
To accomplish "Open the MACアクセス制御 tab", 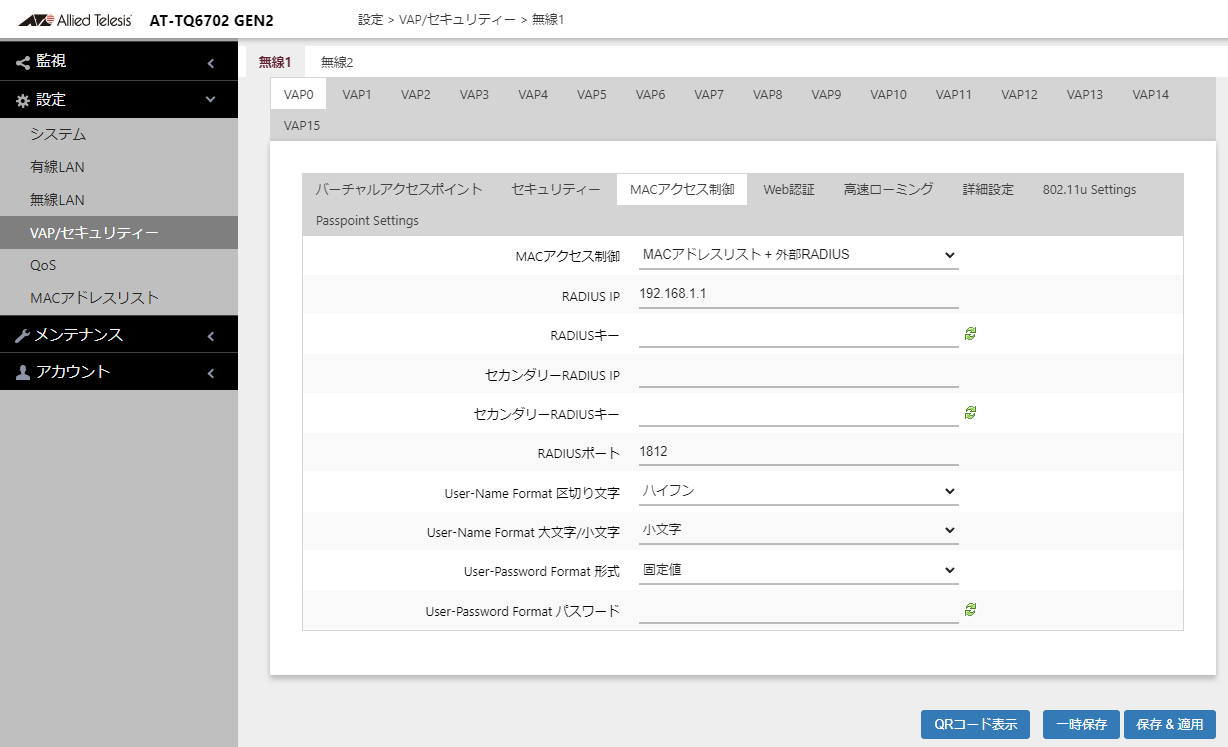I will coord(682,189).
